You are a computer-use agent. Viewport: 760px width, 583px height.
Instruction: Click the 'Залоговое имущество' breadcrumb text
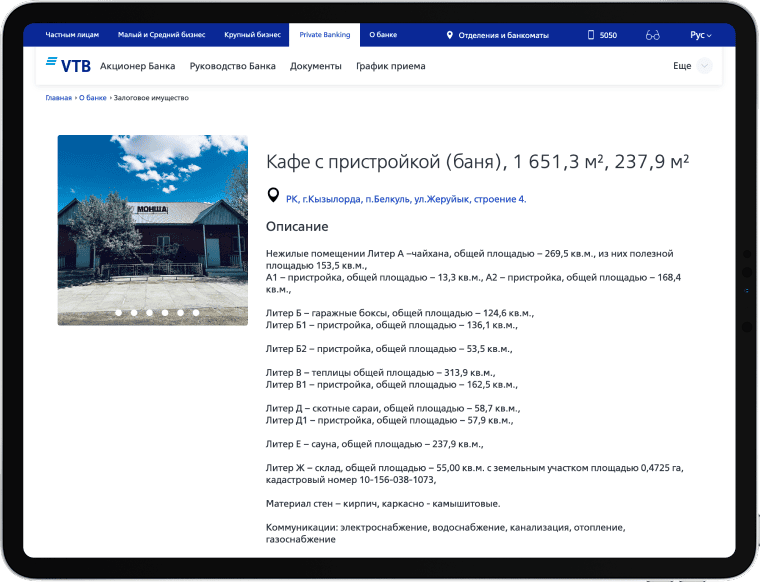(151, 97)
